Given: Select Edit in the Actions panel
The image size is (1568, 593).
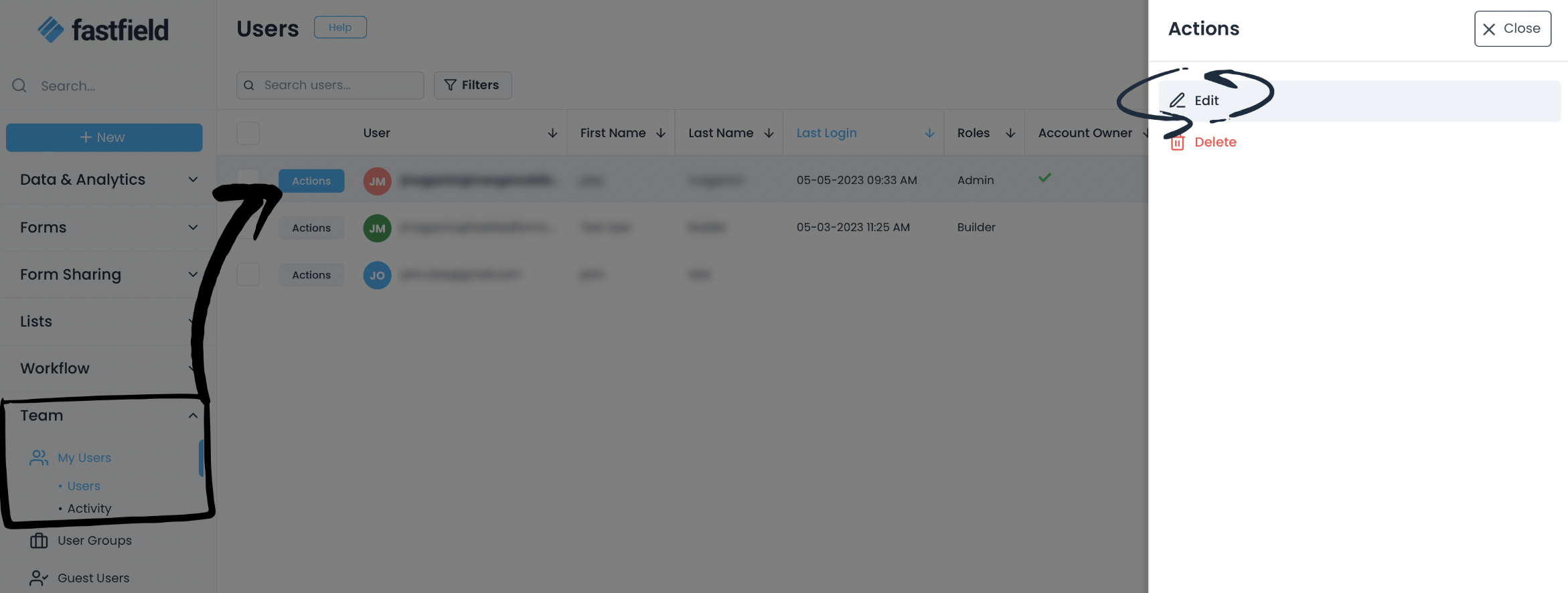Looking at the screenshot, I should pyautogui.click(x=1206, y=100).
